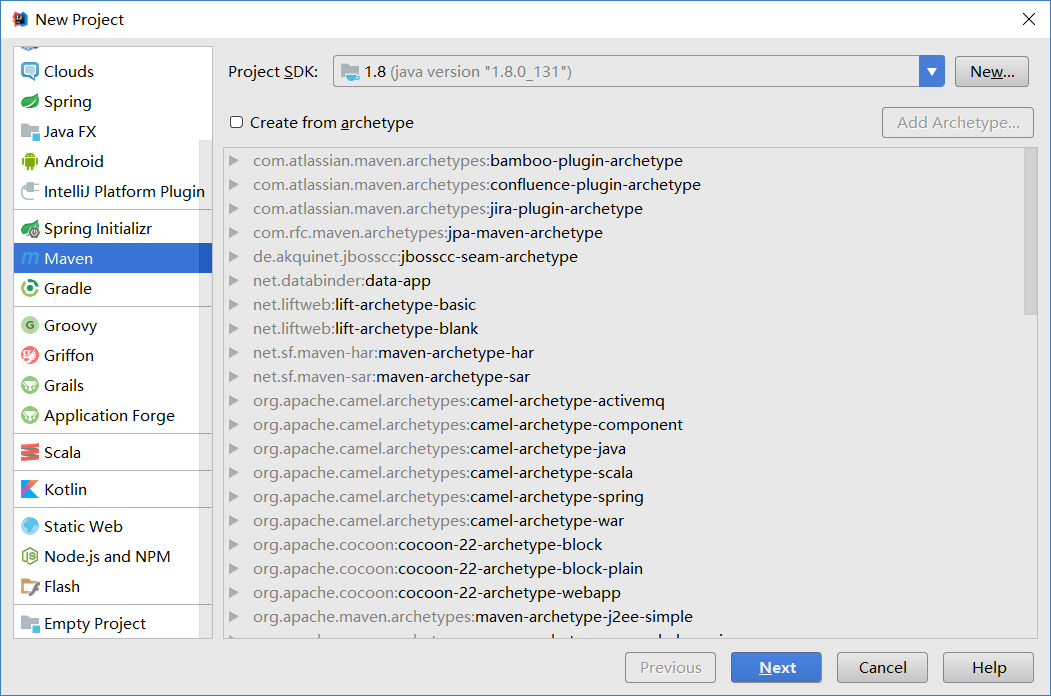This screenshot has width=1051, height=696.
Task: Click the Gradle icon
Action: pos(30,288)
